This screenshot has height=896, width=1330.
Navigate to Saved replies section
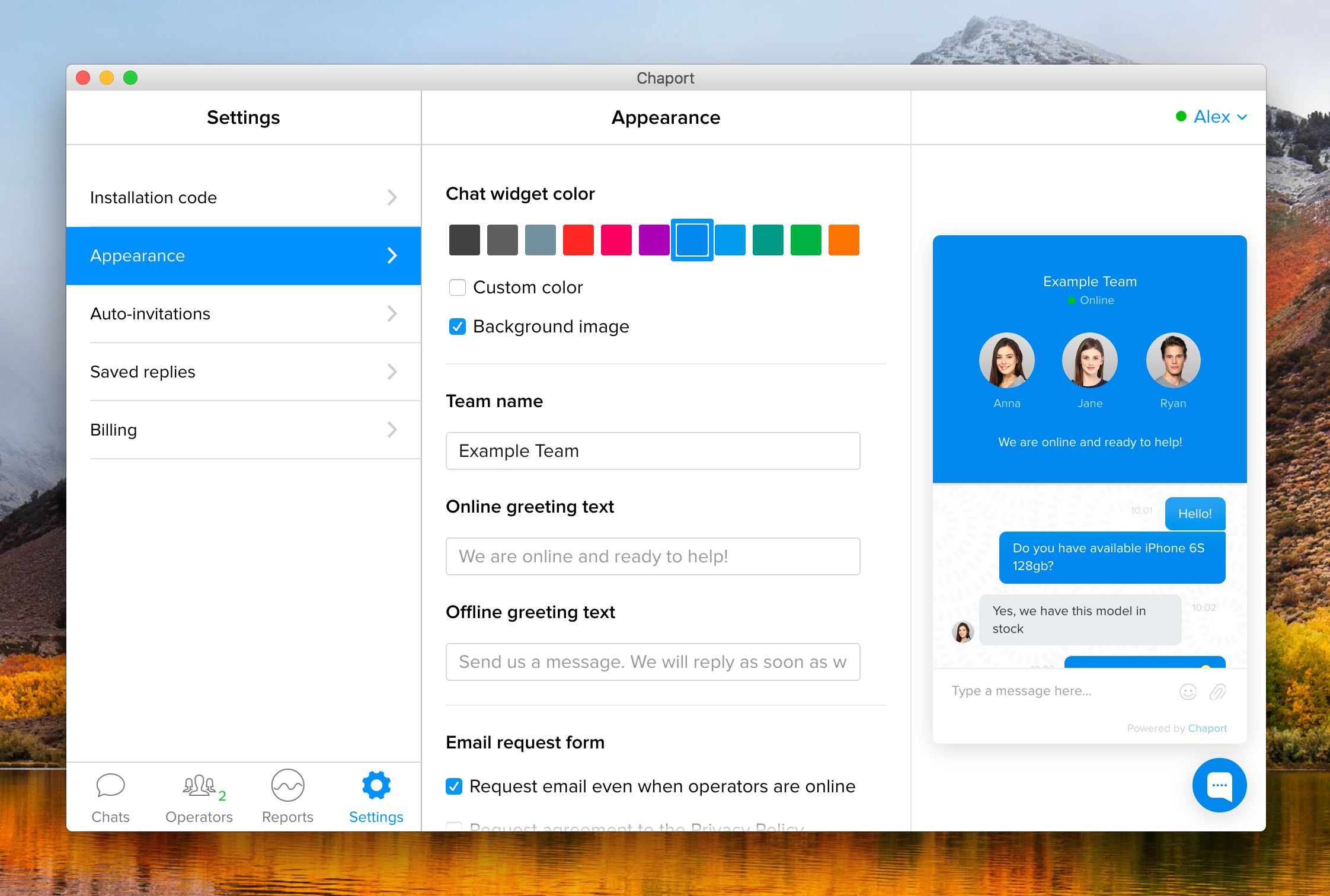[x=245, y=371]
